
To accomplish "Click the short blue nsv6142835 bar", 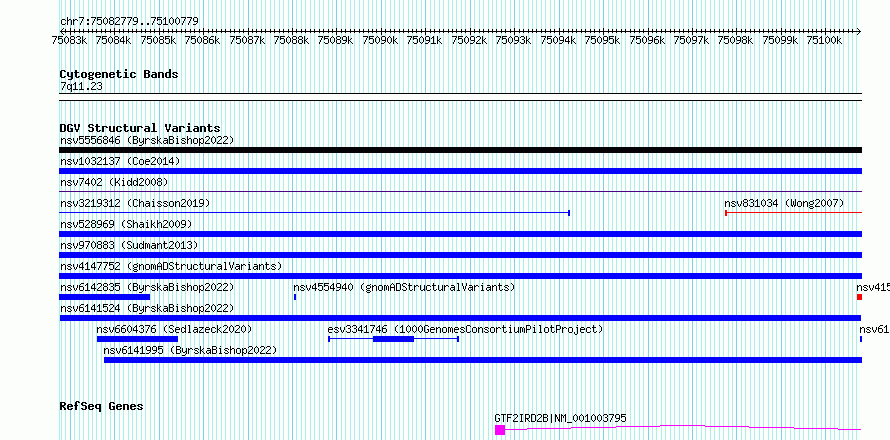I will click(104, 297).
